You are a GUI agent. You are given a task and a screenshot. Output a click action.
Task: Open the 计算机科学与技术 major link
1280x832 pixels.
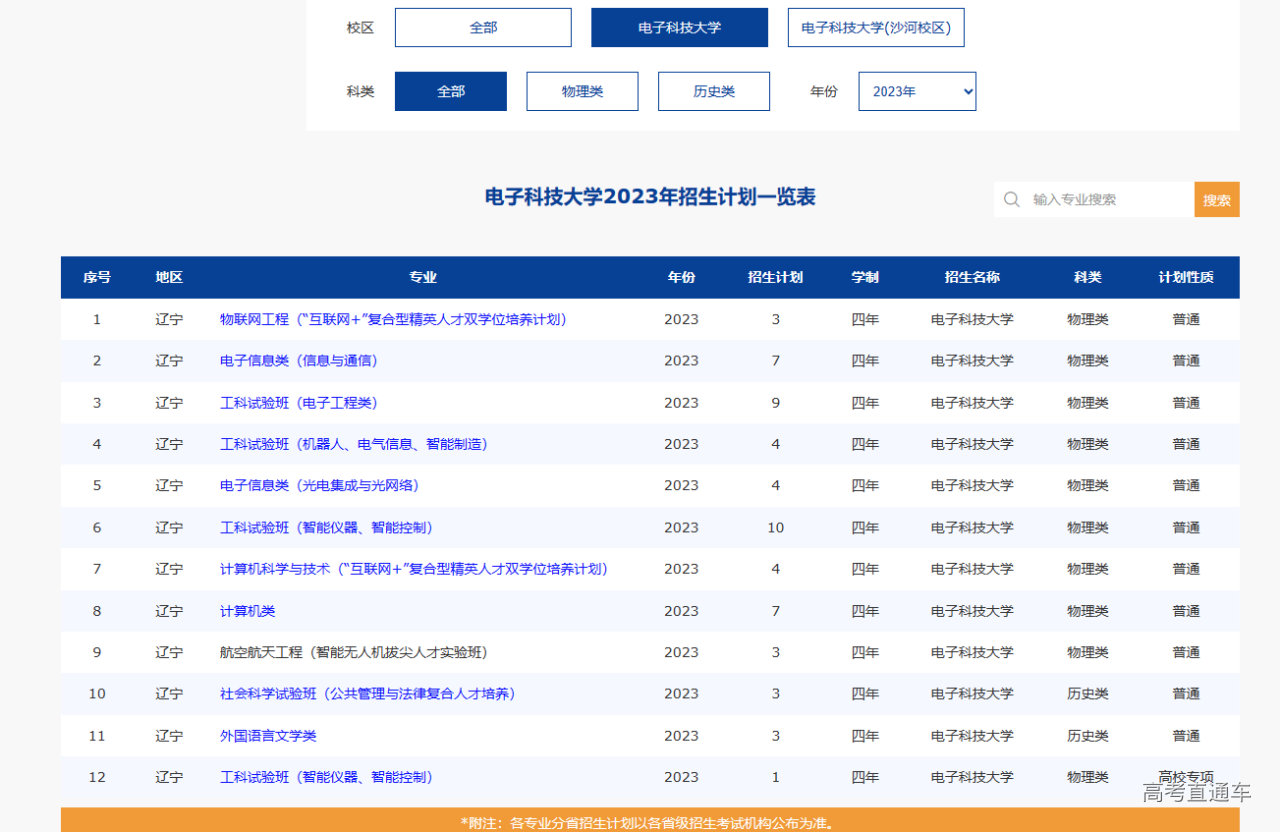coord(412,568)
